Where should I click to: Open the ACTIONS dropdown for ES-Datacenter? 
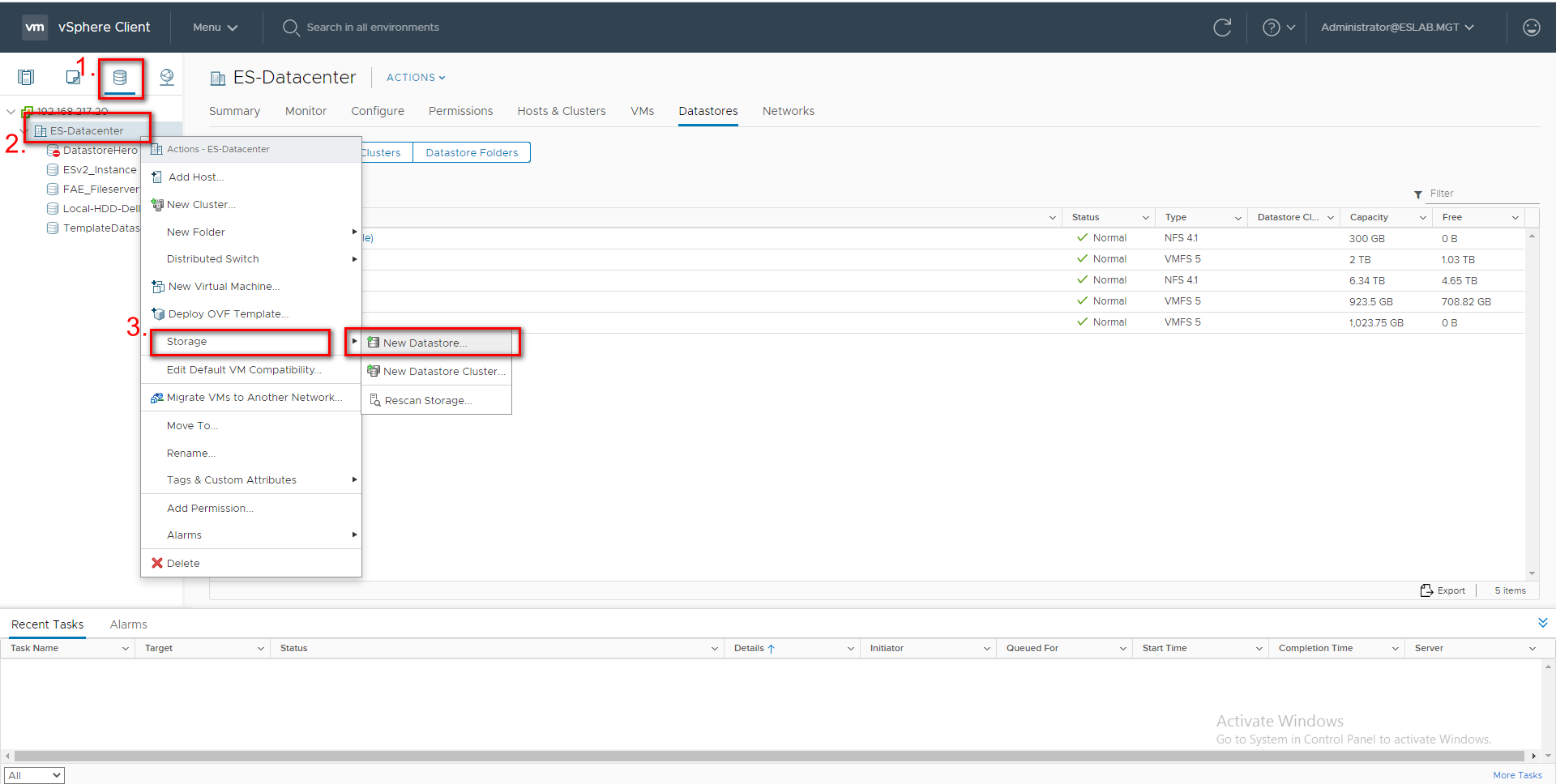coord(416,78)
